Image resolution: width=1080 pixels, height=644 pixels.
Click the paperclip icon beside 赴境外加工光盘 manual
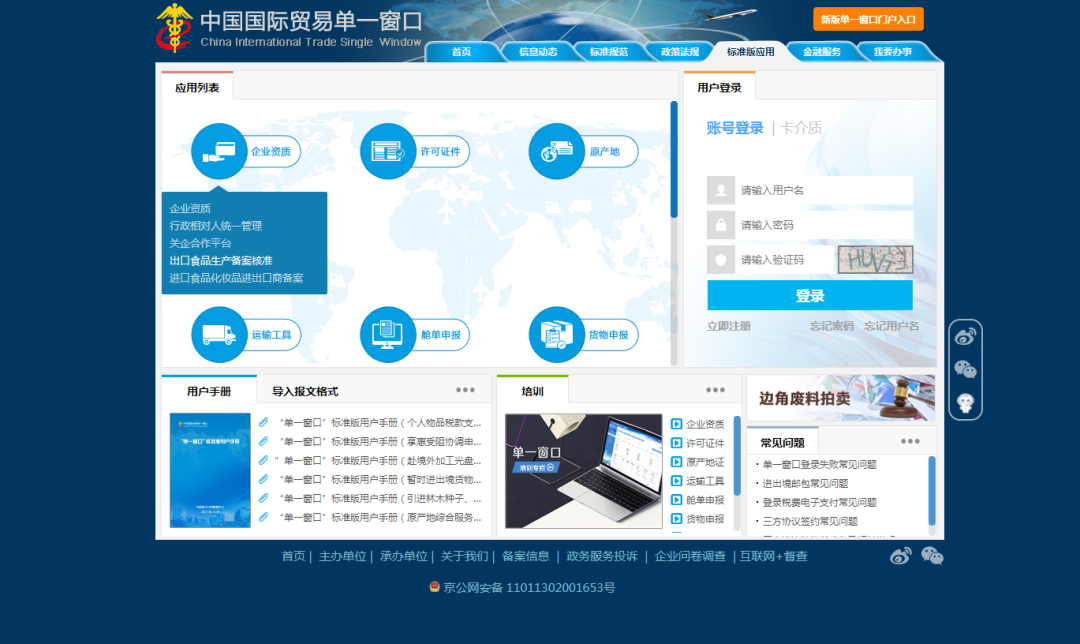(x=263, y=460)
